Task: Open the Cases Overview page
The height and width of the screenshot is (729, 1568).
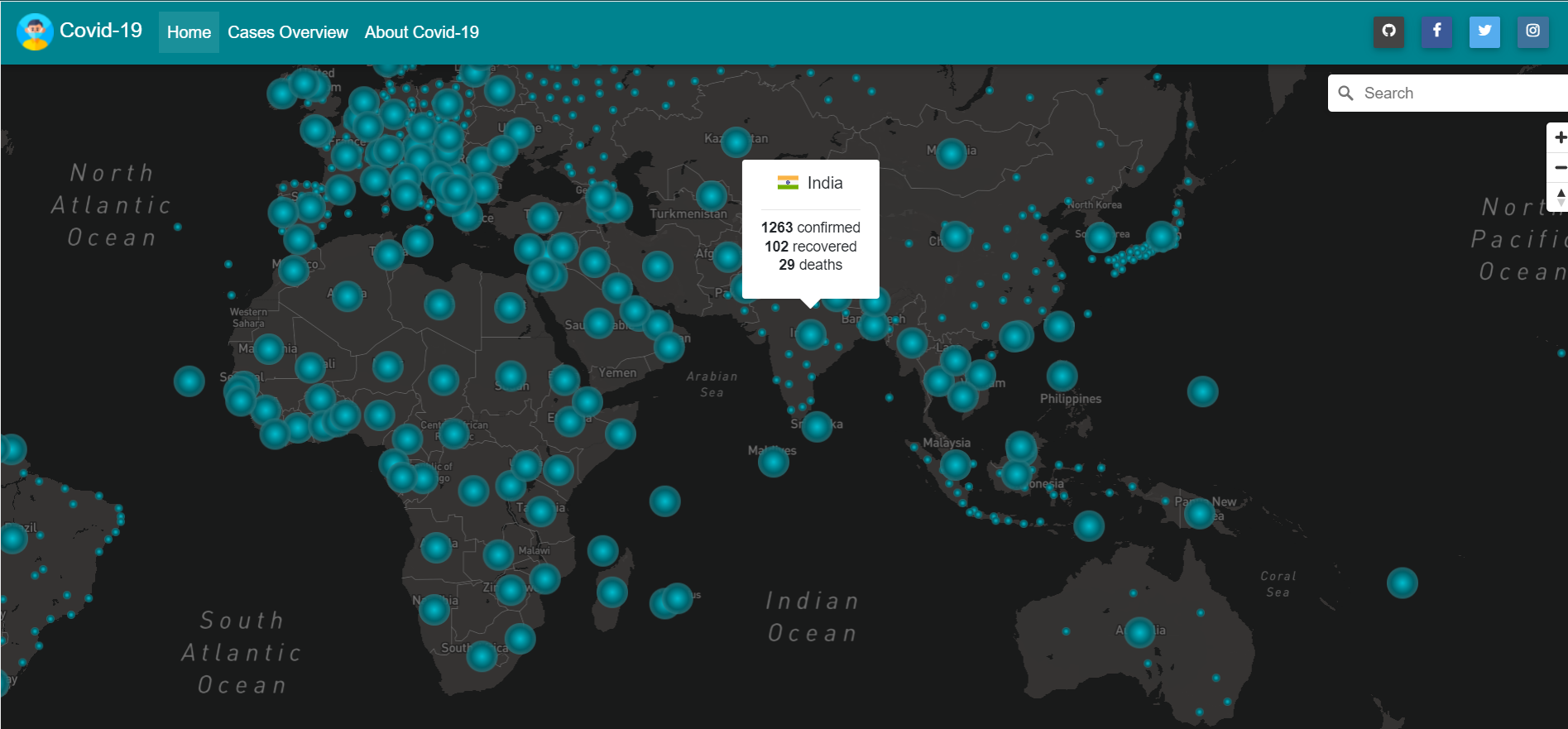Action: [288, 32]
